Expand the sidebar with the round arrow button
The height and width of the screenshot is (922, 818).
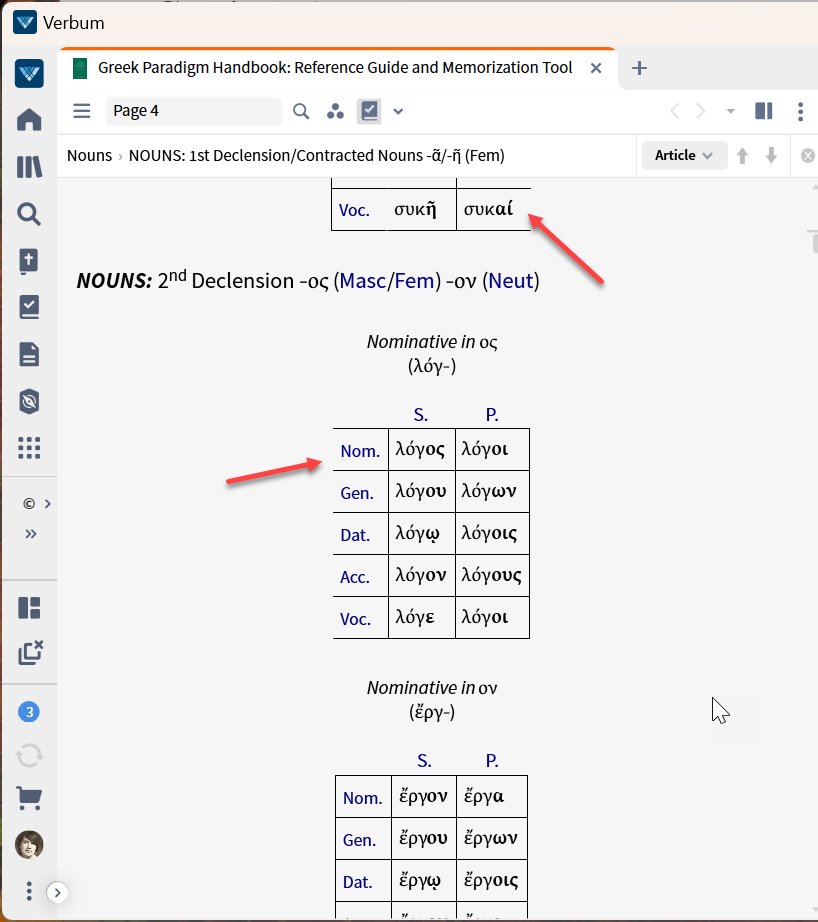click(57, 893)
